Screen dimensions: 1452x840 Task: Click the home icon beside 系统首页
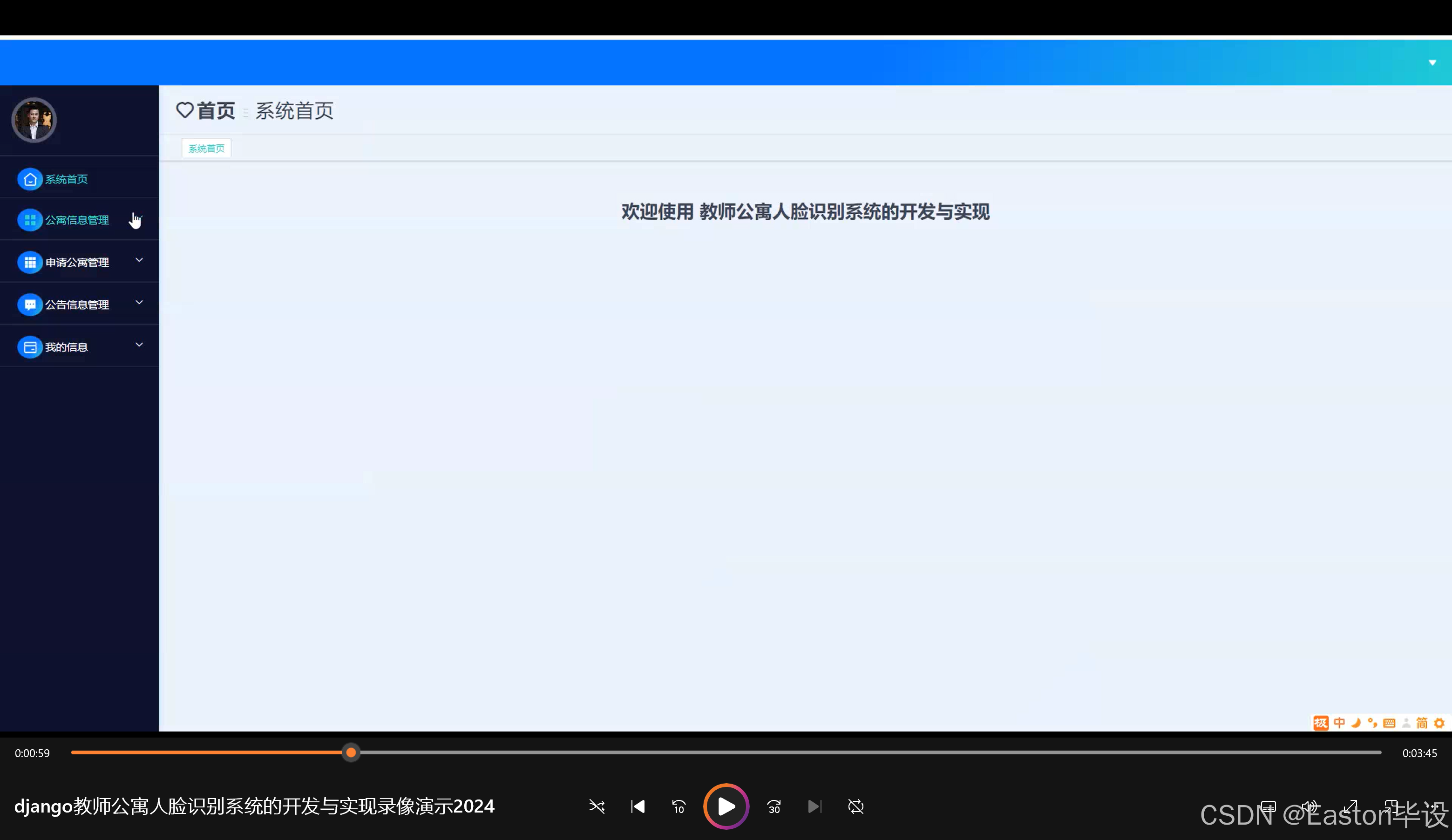click(x=30, y=179)
